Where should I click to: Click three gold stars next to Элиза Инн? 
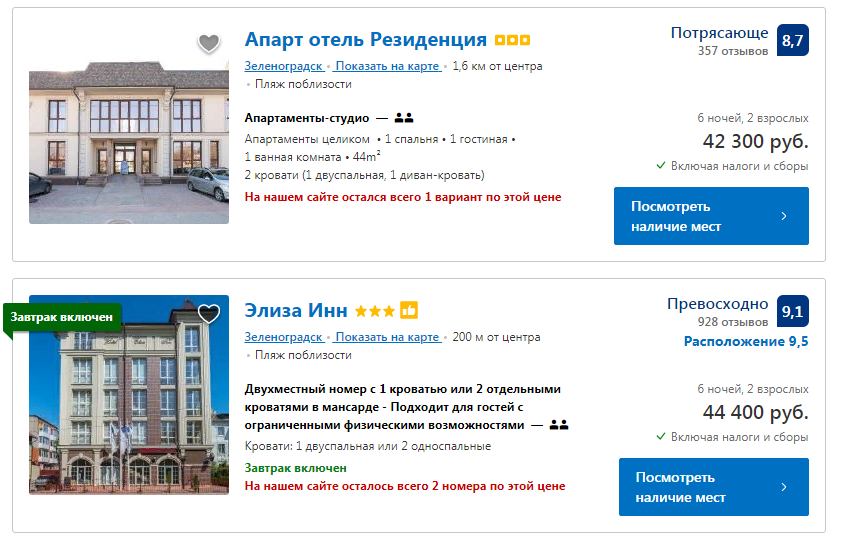(x=375, y=311)
